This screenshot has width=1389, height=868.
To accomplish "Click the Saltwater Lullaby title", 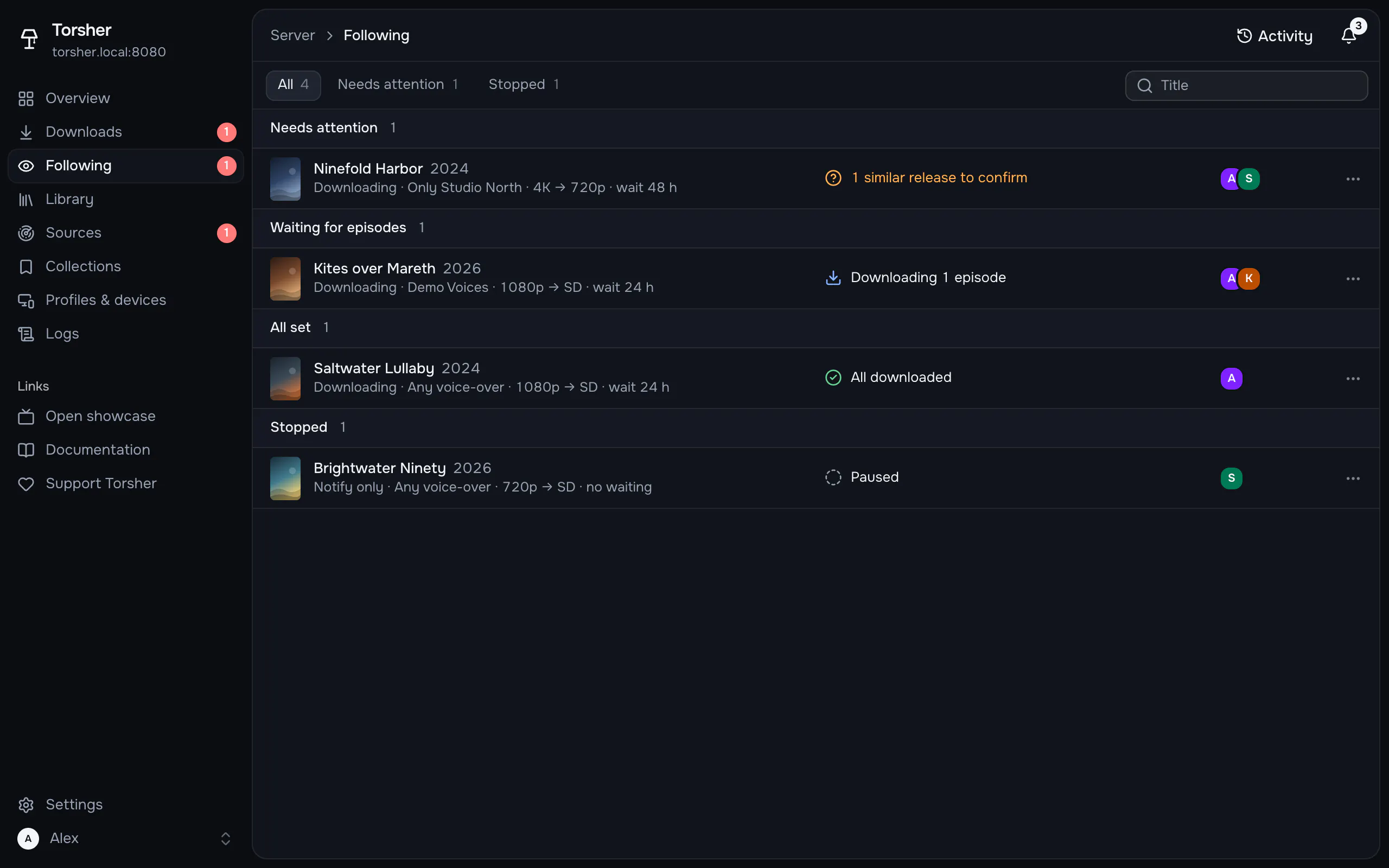I will [x=374, y=368].
